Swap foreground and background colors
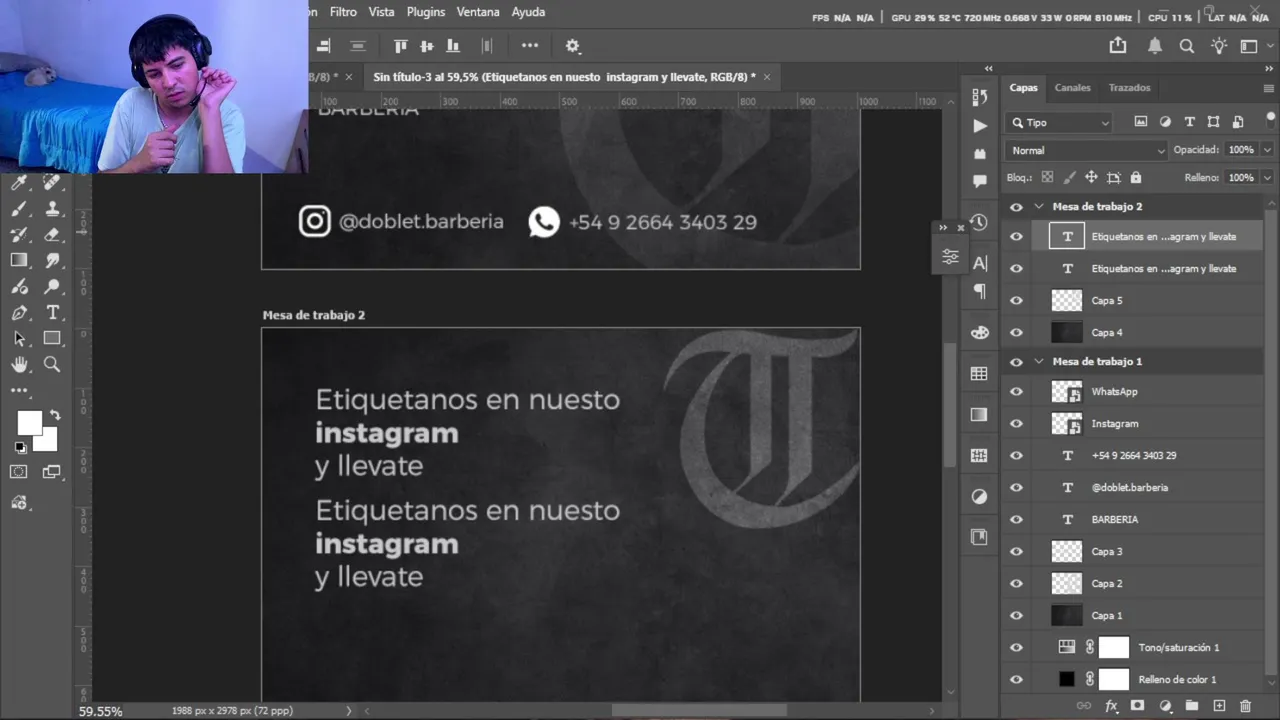Screen dimensions: 1280x720 55,414
